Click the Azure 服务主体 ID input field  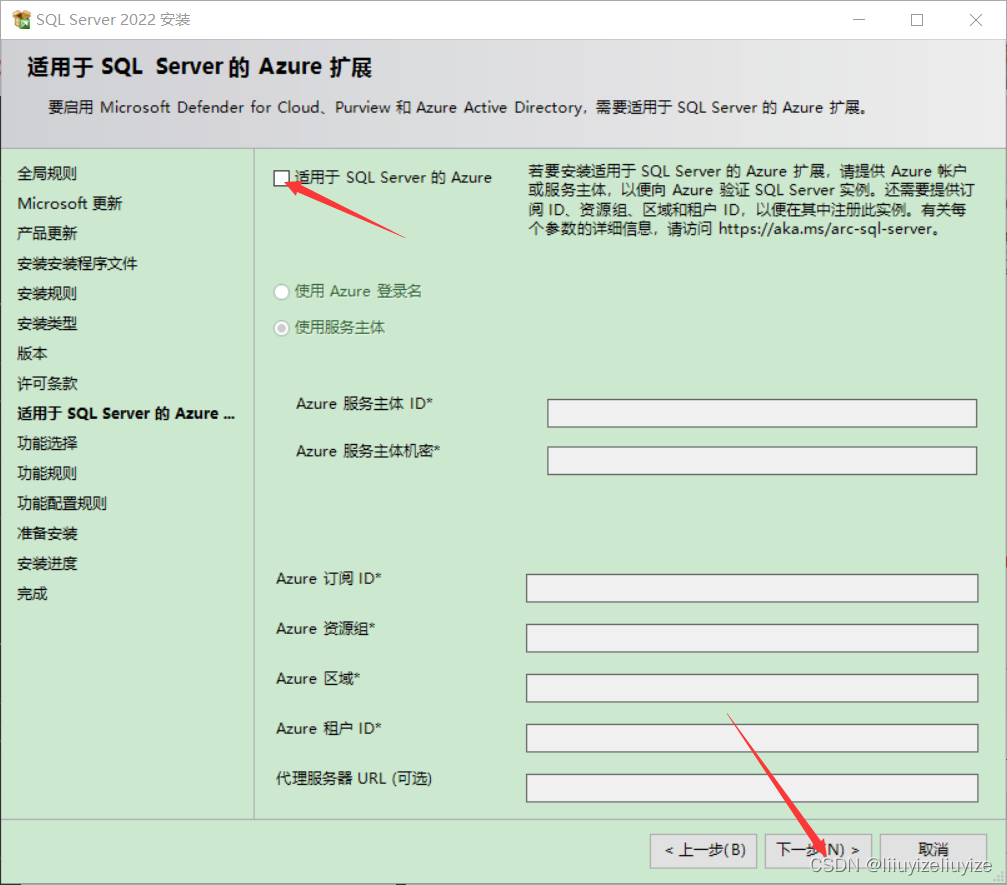coord(762,413)
